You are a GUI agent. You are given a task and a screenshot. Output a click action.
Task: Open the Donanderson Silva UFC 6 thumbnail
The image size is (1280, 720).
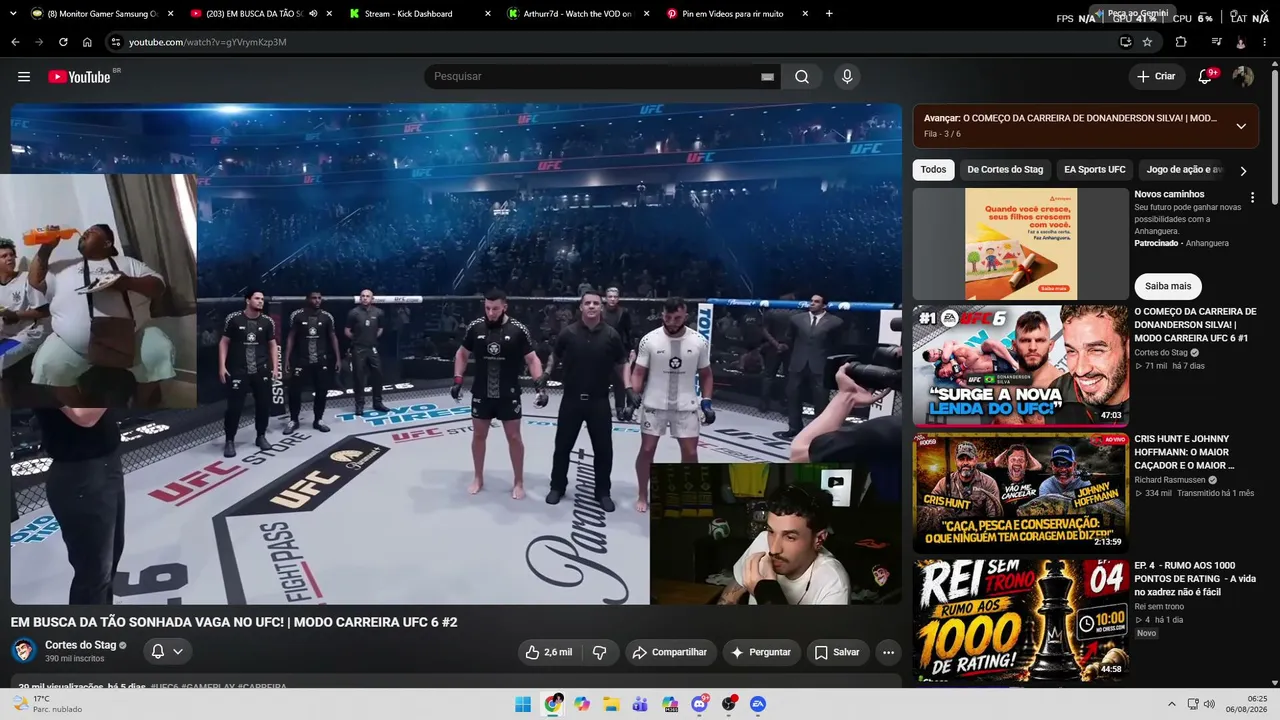click(1020, 365)
